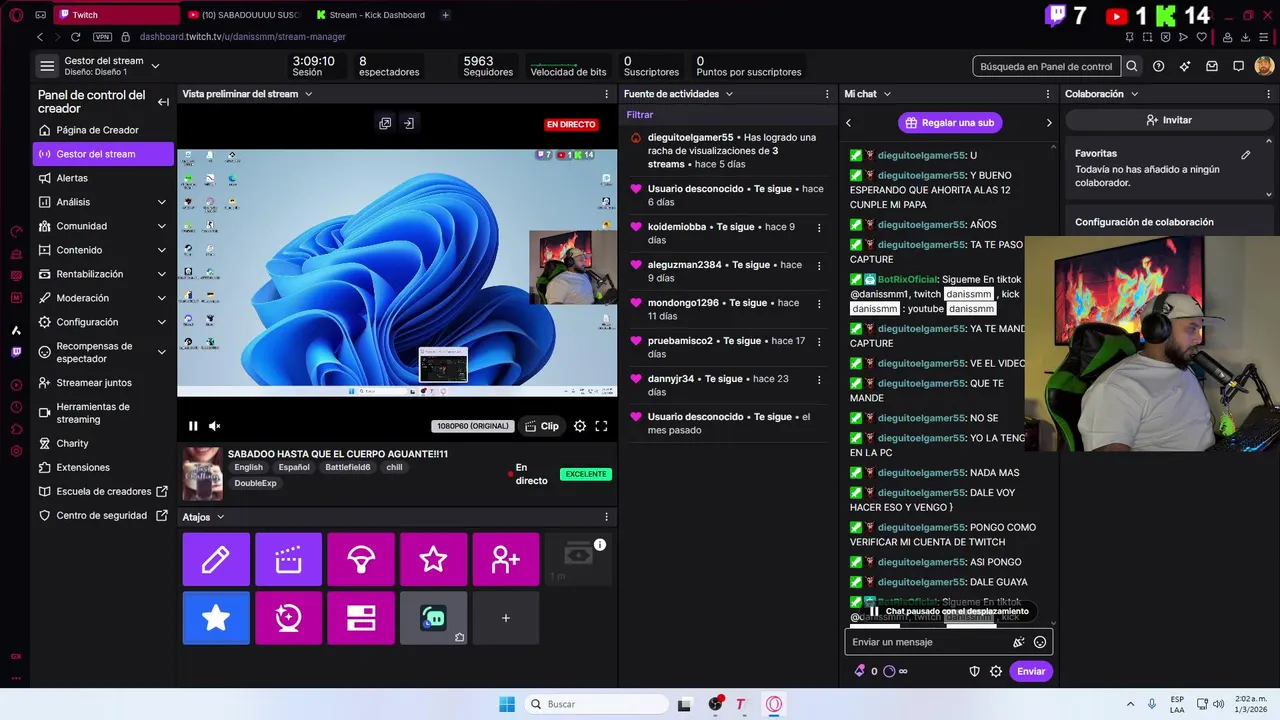Click the dashboard search magnifier icon
Viewport: 1280px width, 720px height.
coord(1131,66)
